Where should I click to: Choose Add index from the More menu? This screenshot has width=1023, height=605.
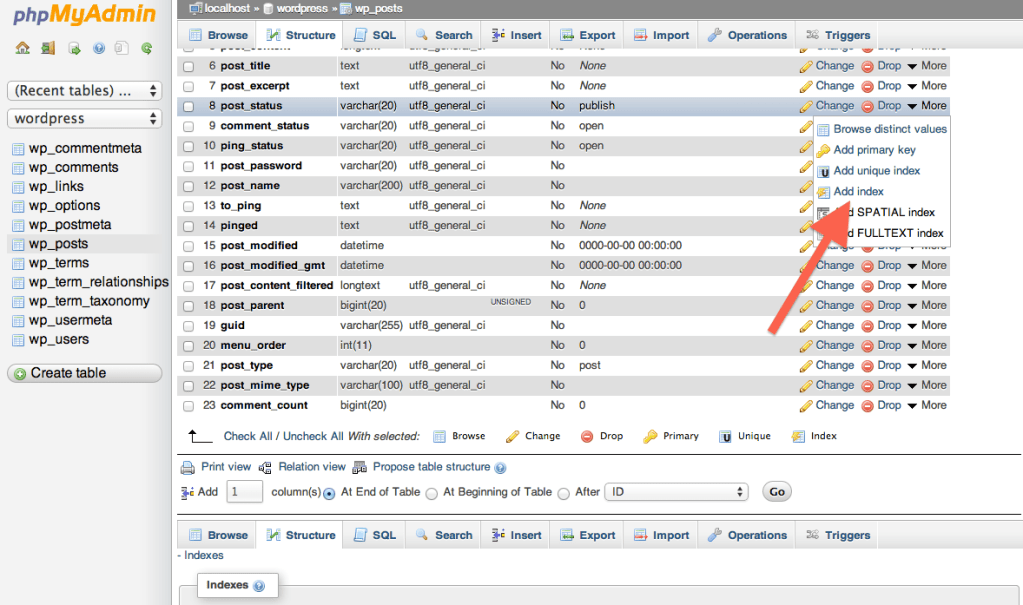(x=858, y=192)
